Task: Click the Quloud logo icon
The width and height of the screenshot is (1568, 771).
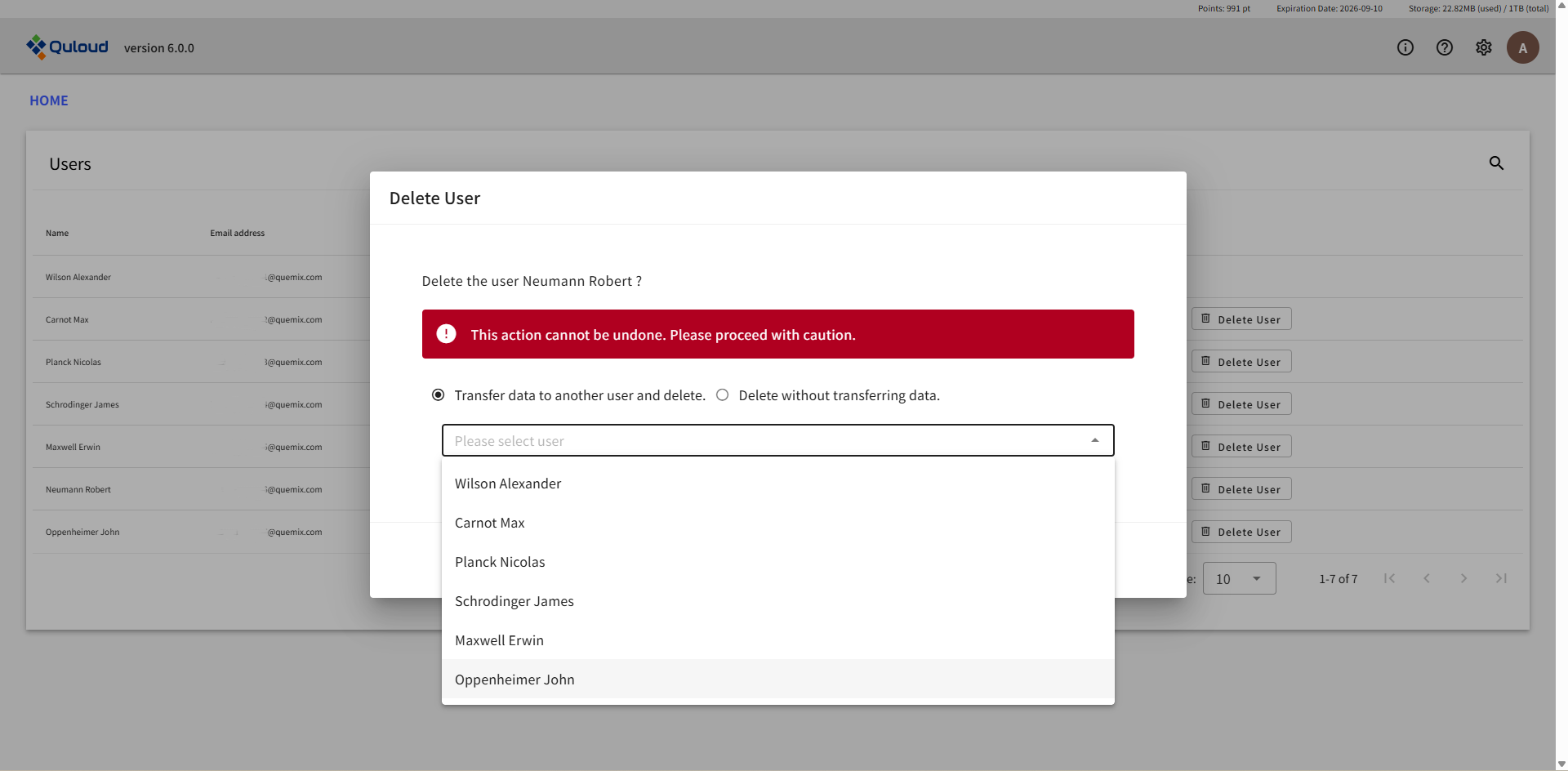Action: [x=36, y=47]
